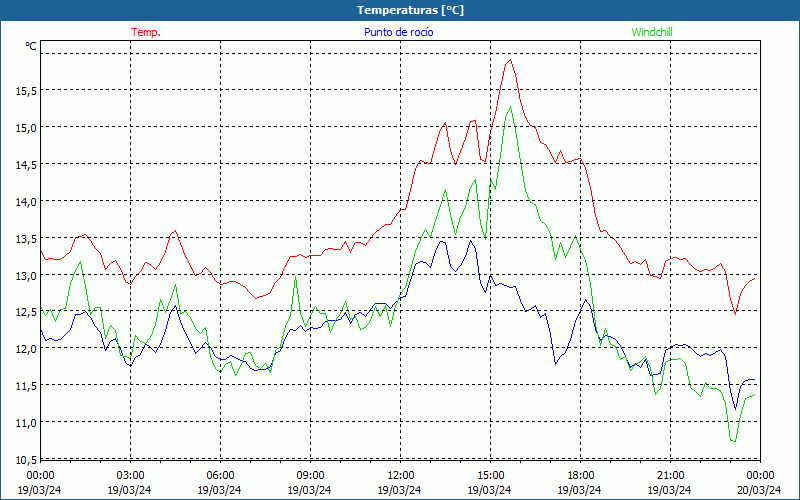Click the 14,5 y-axis value
Screen dimensions: 800x500
tap(27, 165)
